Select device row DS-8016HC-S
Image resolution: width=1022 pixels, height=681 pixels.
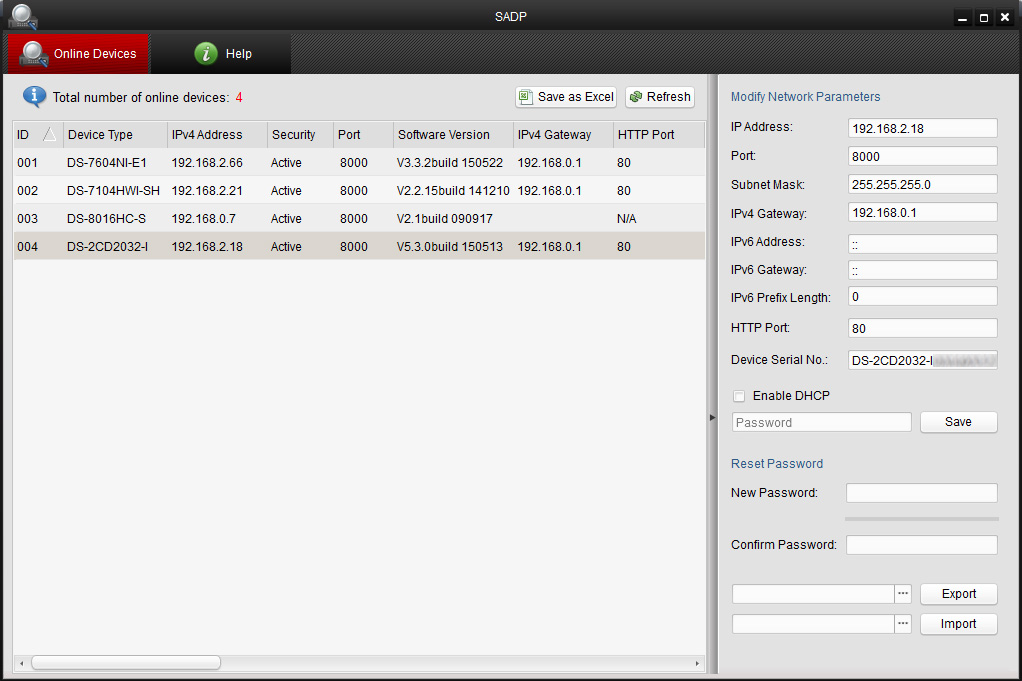359,218
